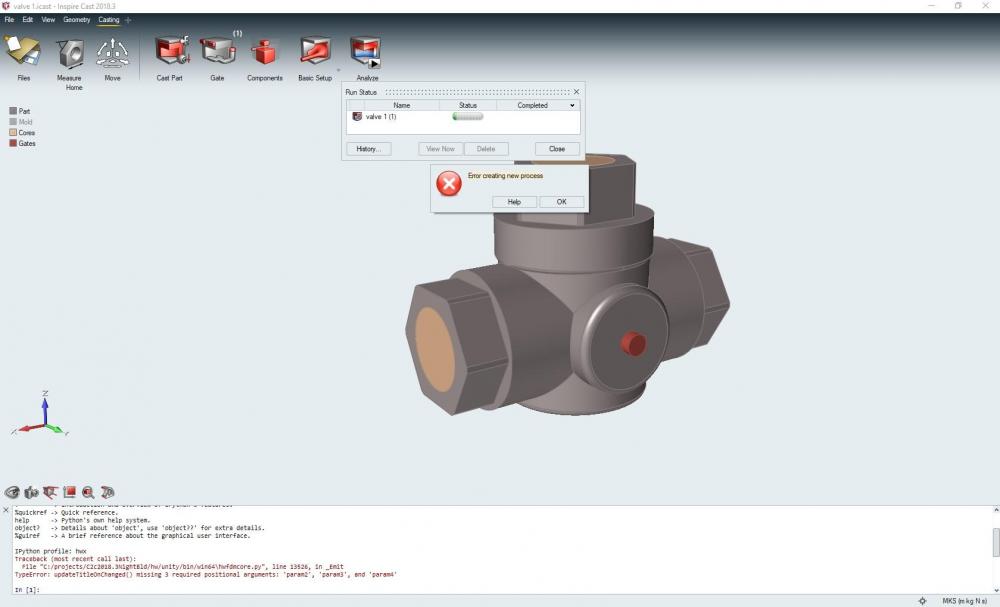Click the Gate tool icon

[x=217, y=51]
